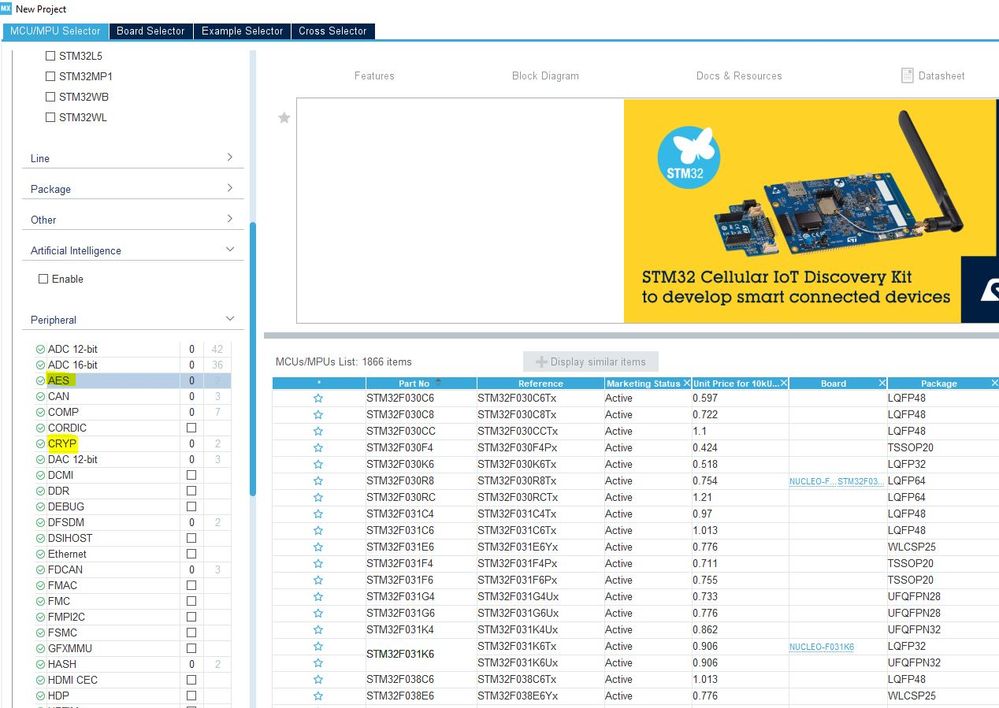Image resolution: width=999 pixels, height=708 pixels.
Task: Enable the Artificial Intelligence checkbox
Action: pyautogui.click(x=43, y=279)
